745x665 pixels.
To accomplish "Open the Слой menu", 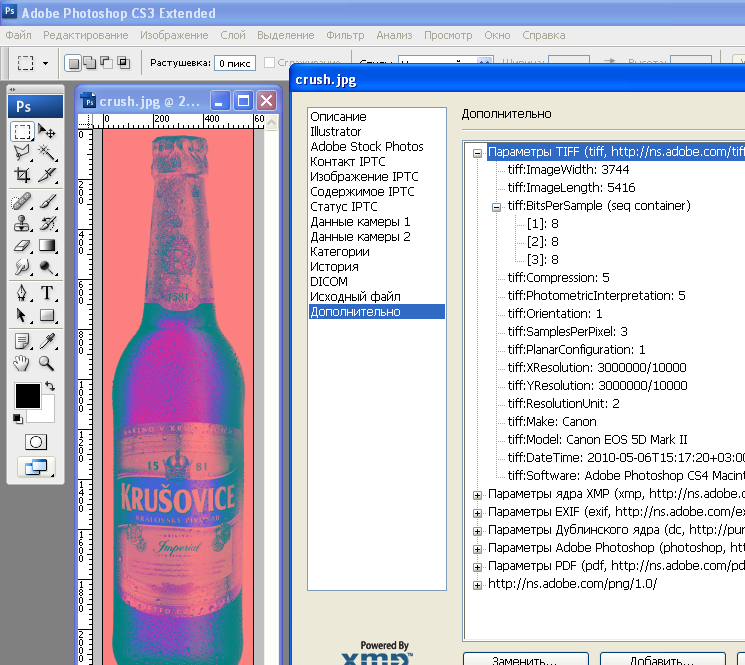I will pos(233,35).
